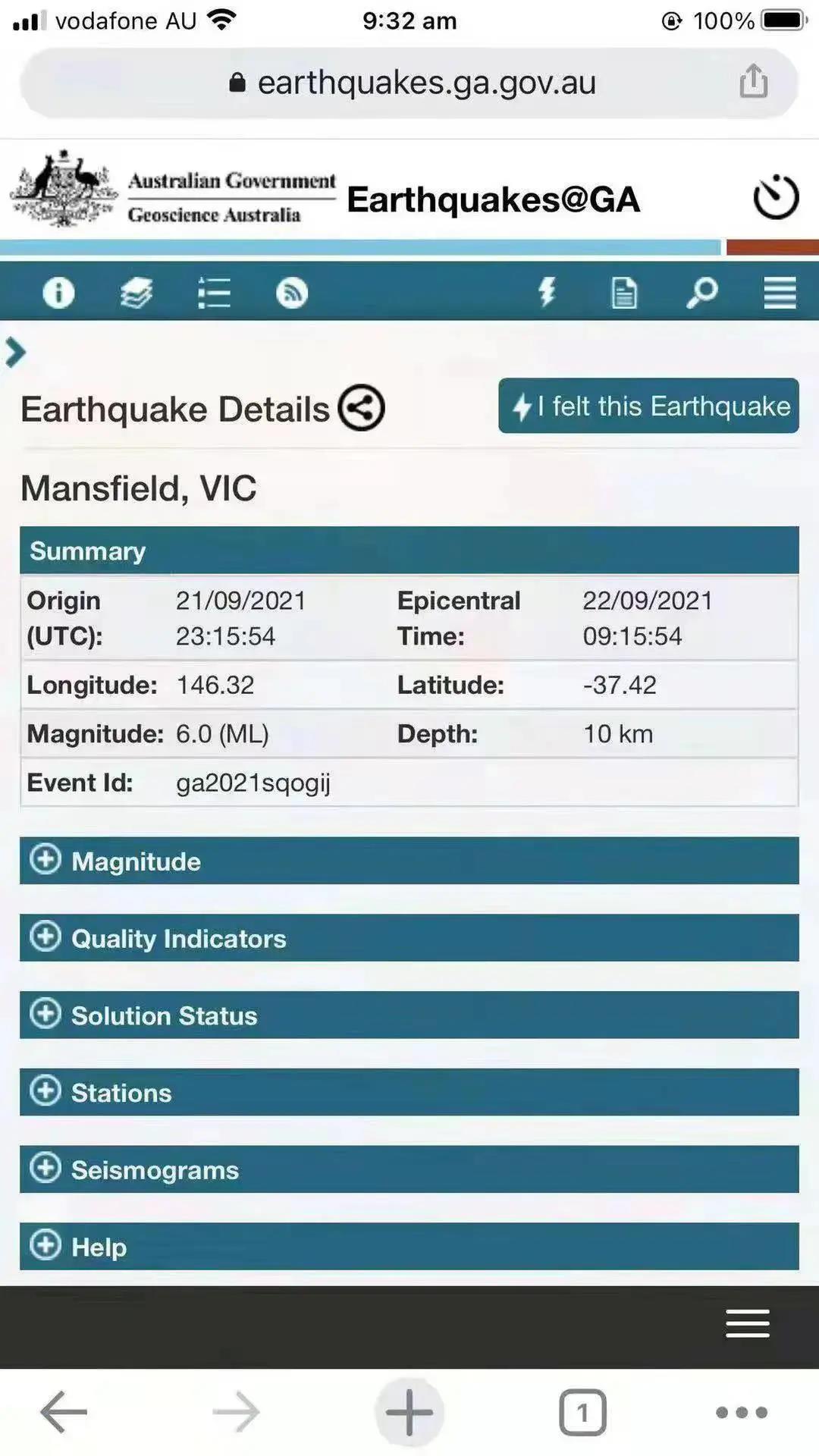Tap the earthquakes.ga.gov.au address bar
819x1456 pixels.
click(x=409, y=83)
